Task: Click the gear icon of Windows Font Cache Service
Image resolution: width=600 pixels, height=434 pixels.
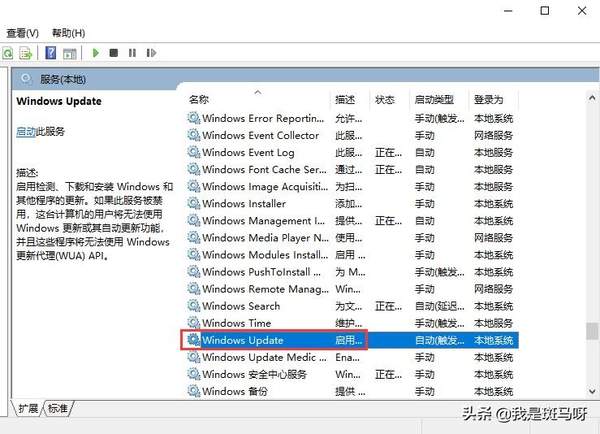Action: (194, 169)
